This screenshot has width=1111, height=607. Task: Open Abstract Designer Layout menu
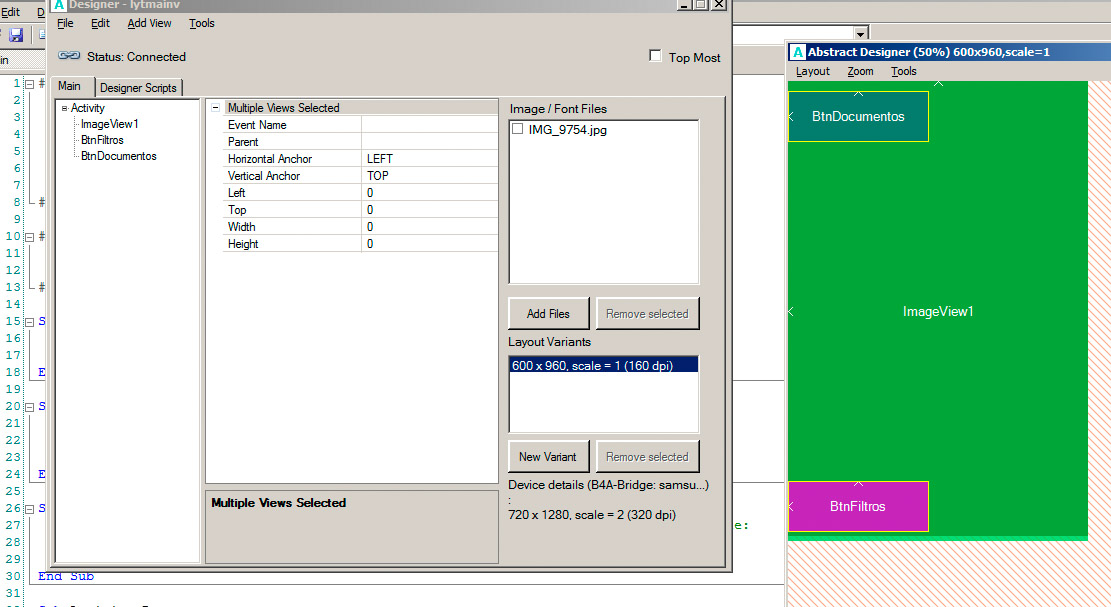813,72
